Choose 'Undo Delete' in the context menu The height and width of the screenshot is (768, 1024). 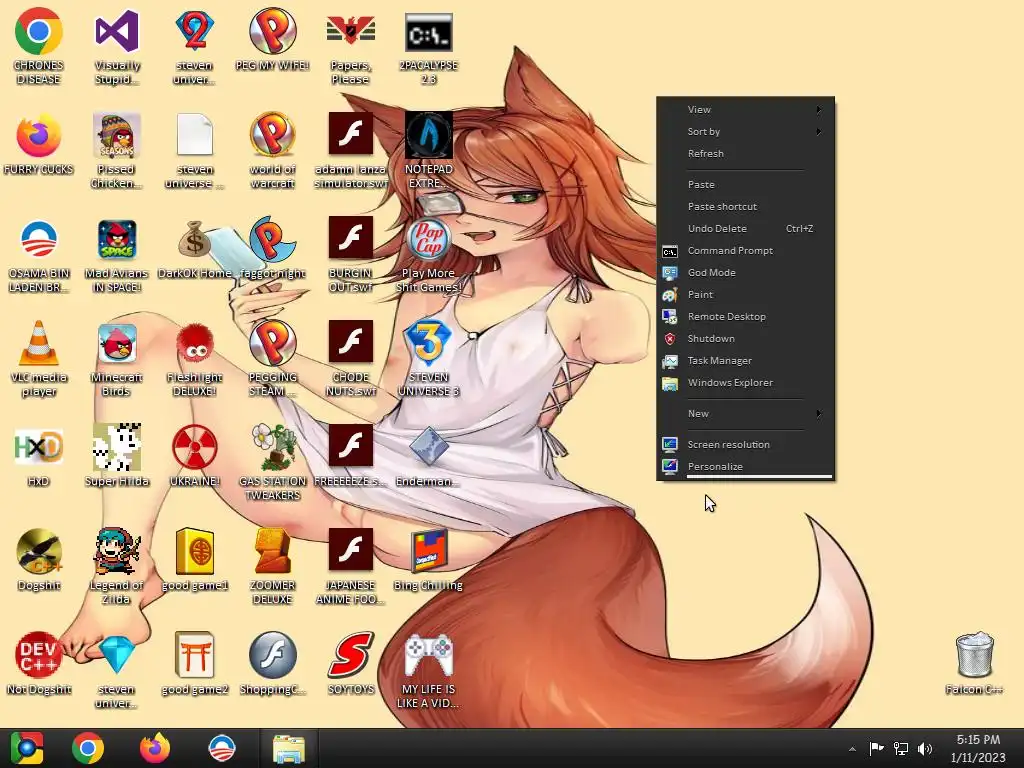(745, 229)
